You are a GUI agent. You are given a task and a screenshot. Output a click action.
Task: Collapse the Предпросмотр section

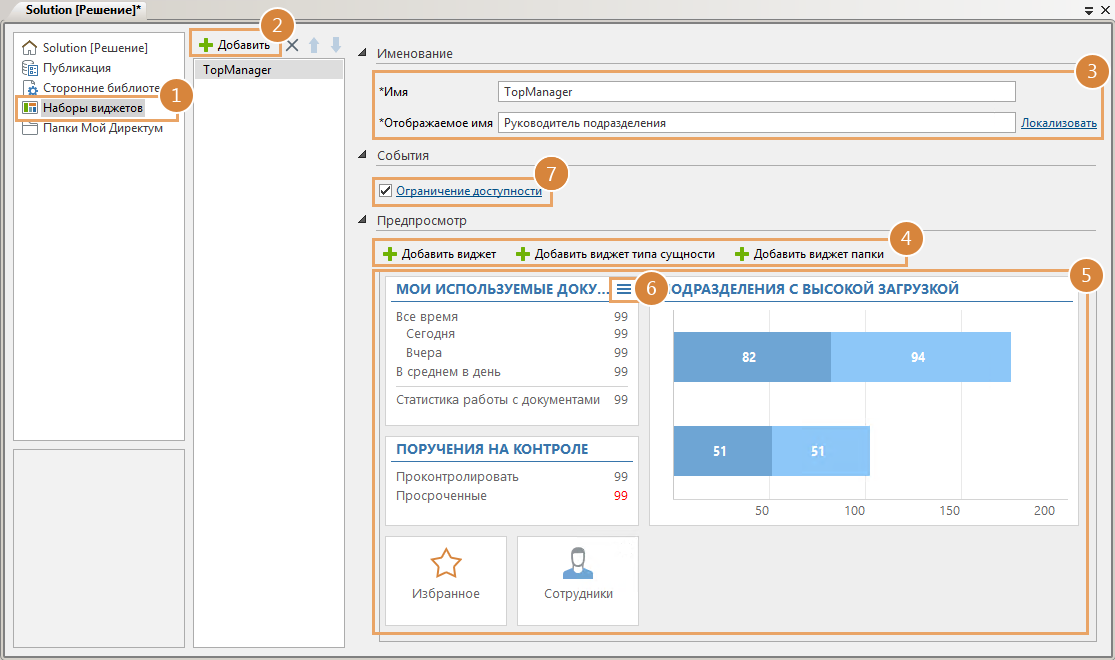[363, 221]
